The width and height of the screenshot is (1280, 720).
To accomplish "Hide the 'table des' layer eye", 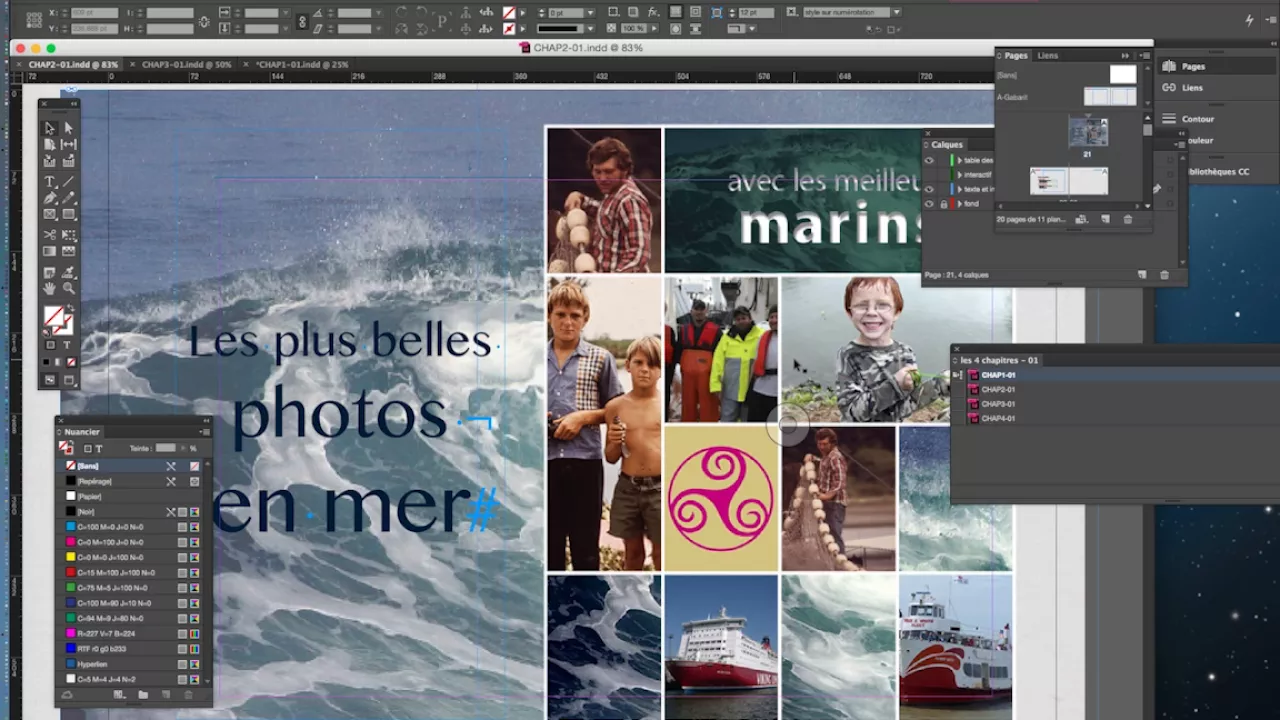I will (x=929, y=160).
